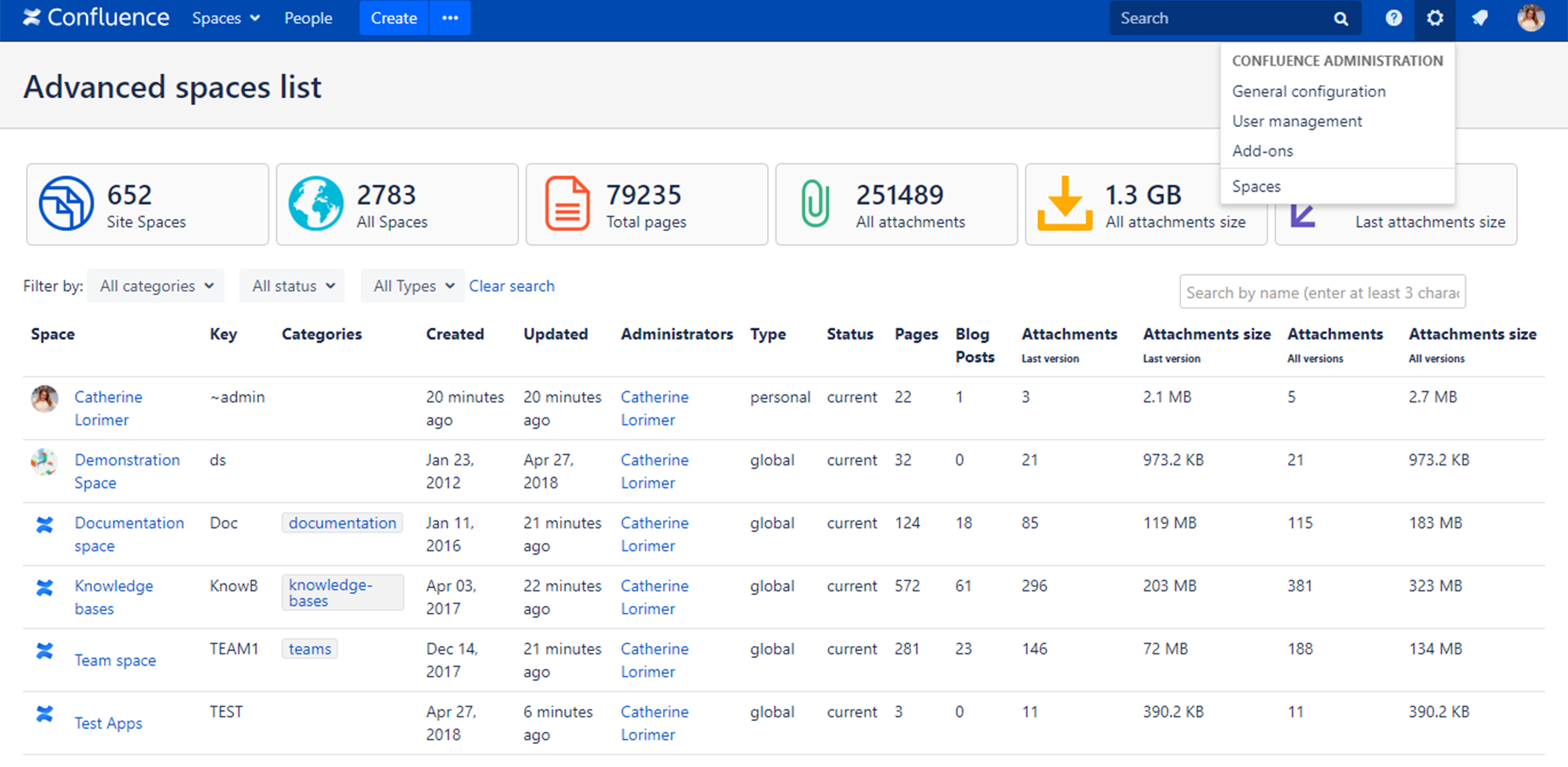This screenshot has width=1568, height=767.
Task: Click the Site Spaces icon
Action: tap(66, 204)
